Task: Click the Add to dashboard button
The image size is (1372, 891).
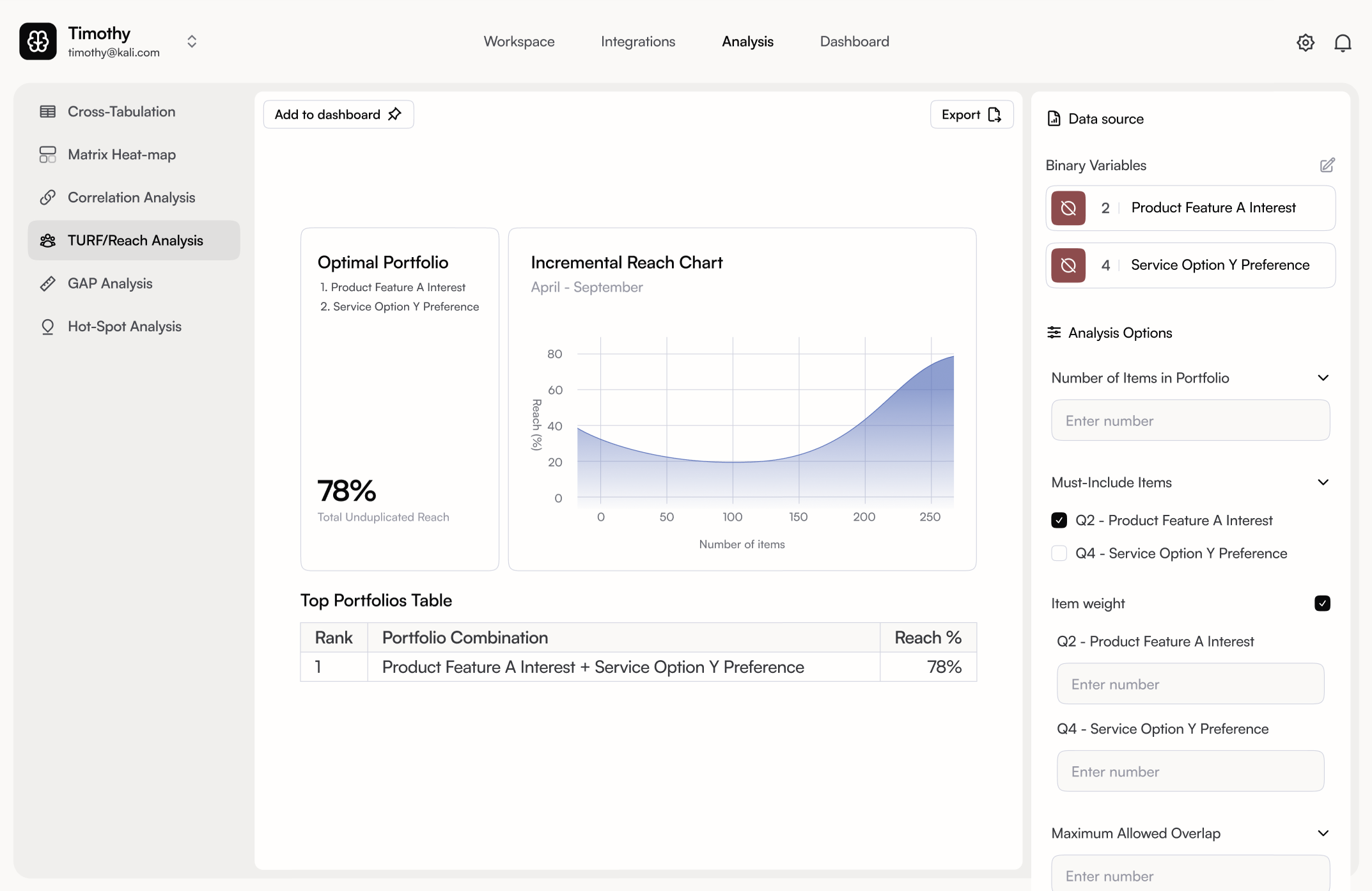Action: pyautogui.click(x=338, y=114)
